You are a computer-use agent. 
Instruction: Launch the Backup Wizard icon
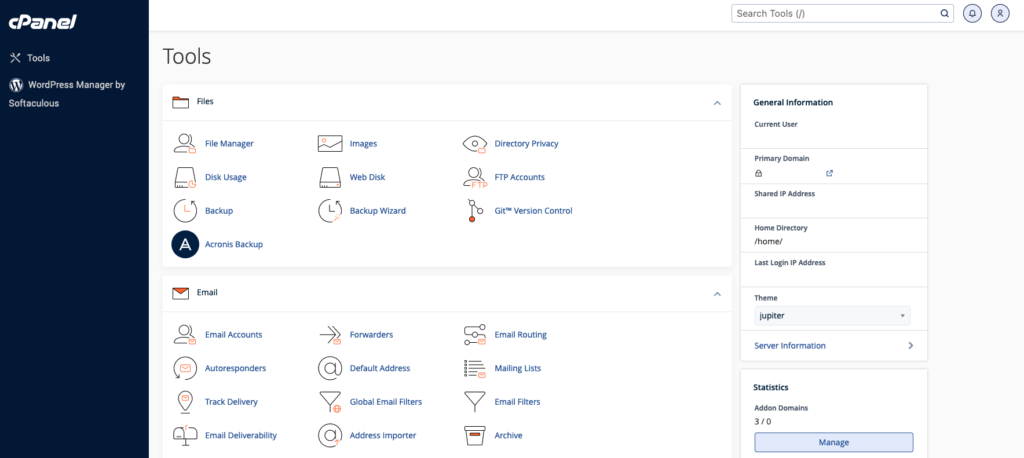(330, 211)
